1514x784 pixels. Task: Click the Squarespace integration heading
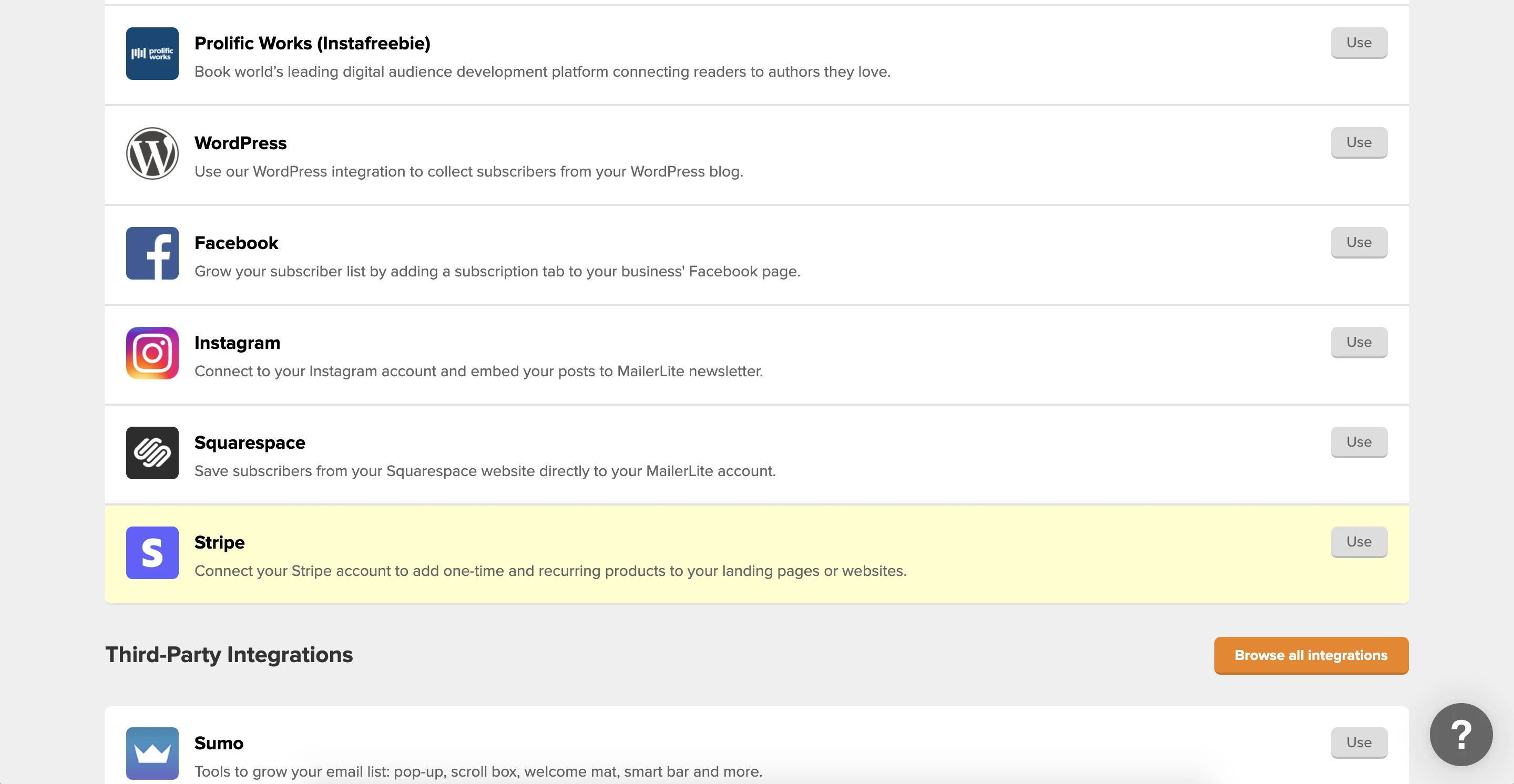click(x=250, y=442)
